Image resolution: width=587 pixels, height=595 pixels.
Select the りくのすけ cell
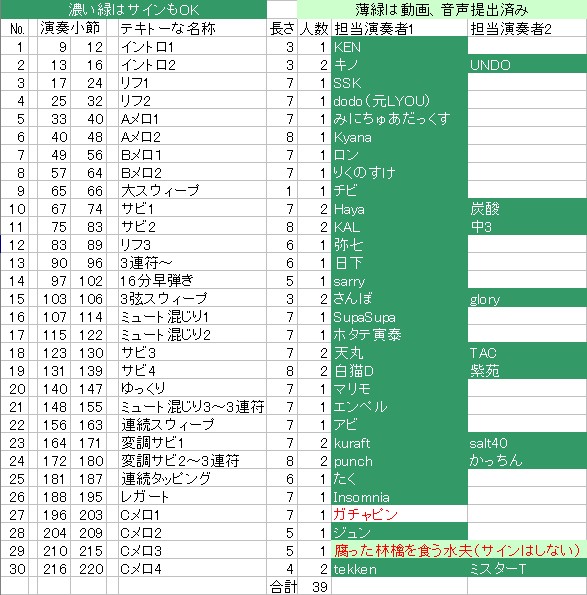point(399,172)
